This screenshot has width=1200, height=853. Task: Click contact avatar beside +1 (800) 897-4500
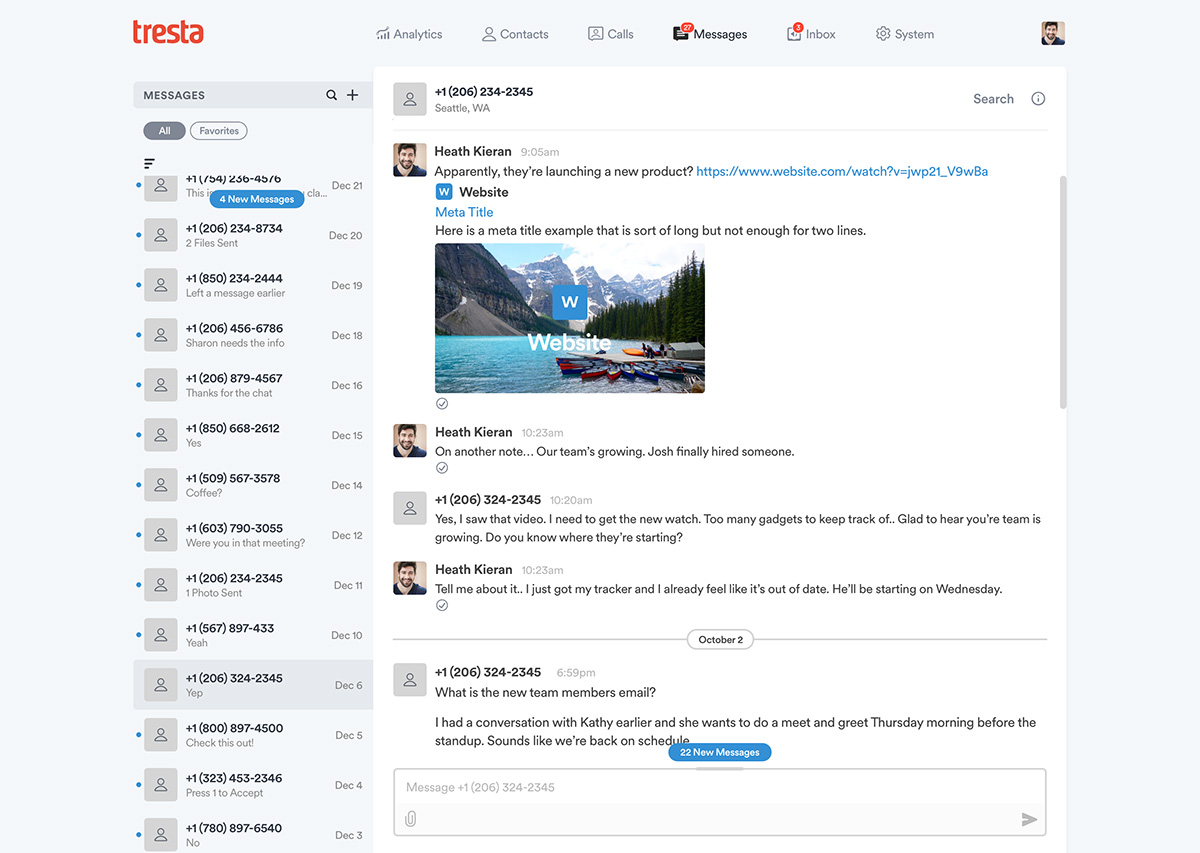tap(160, 735)
